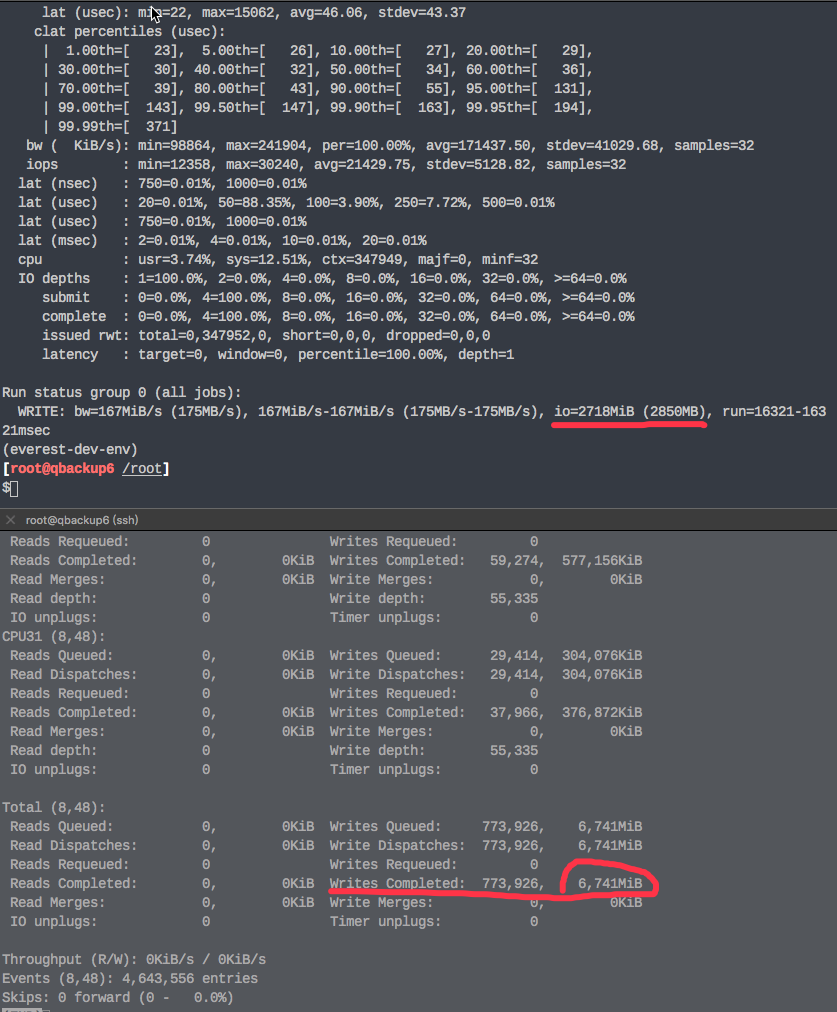
Task: Click the min=12358 iops value
Action: pos(178,165)
